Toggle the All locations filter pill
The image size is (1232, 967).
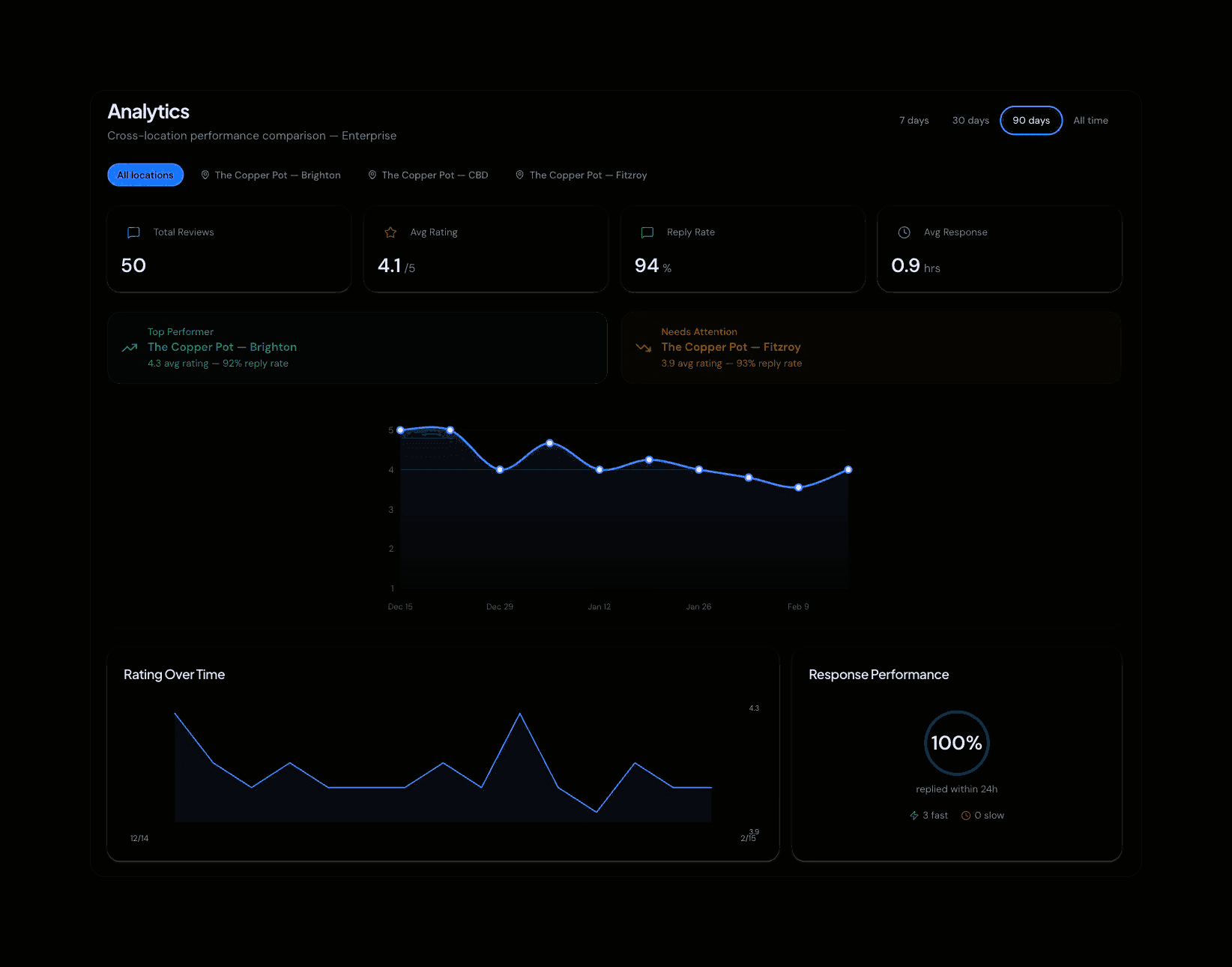click(145, 175)
